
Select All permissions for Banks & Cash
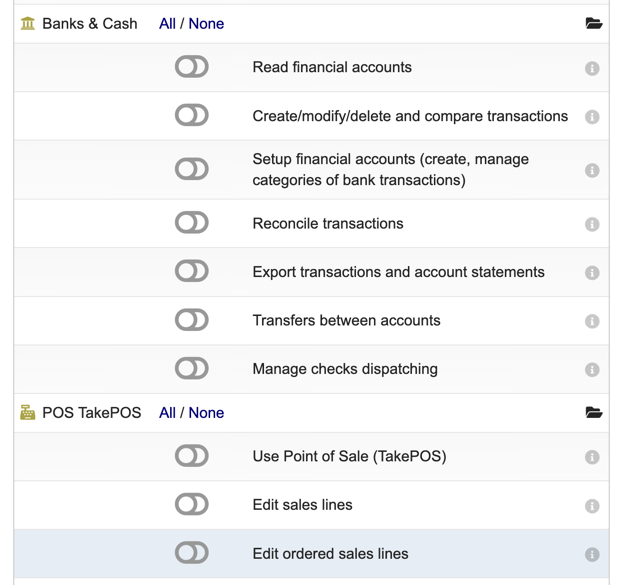point(167,23)
